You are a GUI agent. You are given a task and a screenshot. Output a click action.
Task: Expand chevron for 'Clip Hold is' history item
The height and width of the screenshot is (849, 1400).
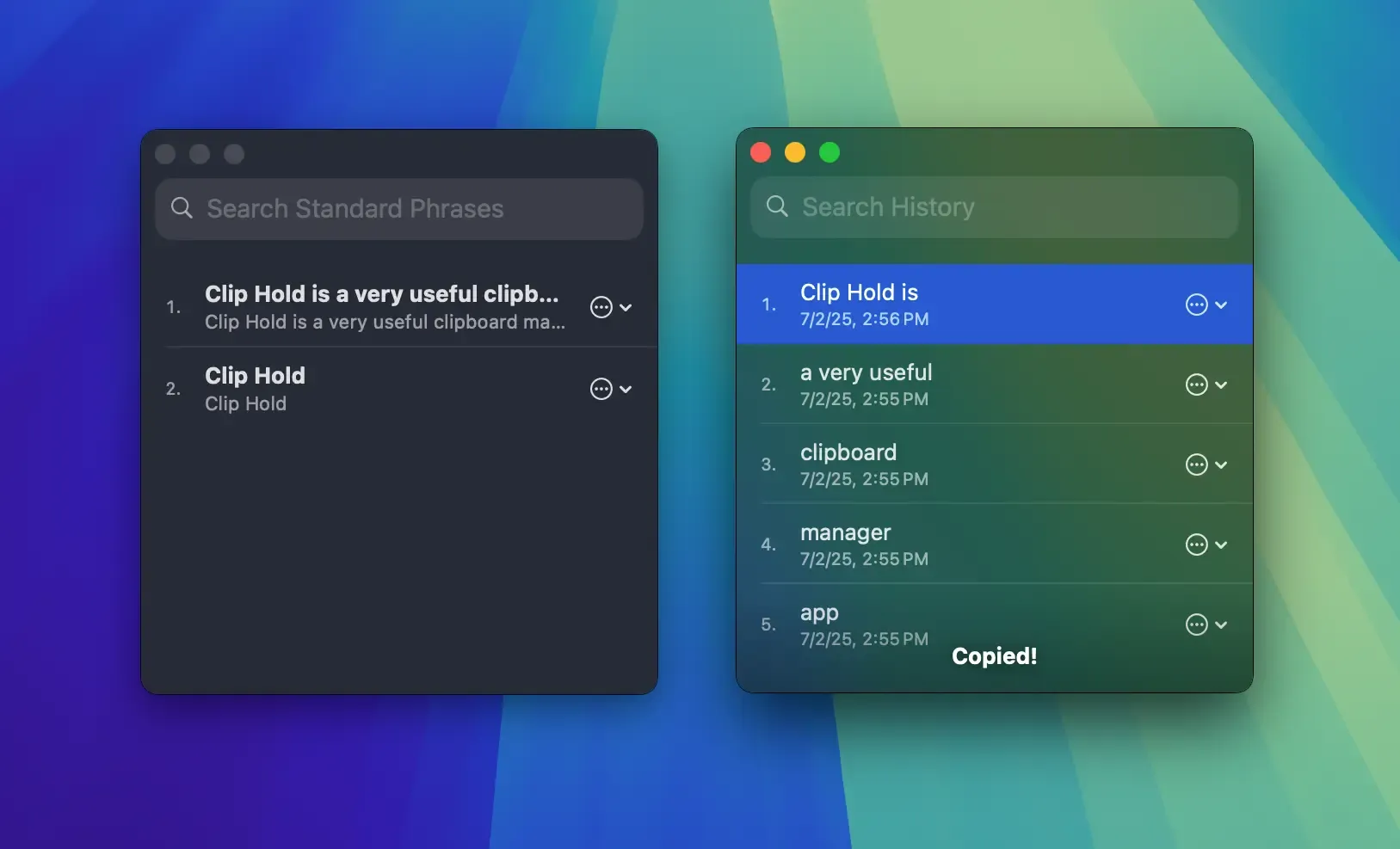coord(1221,305)
